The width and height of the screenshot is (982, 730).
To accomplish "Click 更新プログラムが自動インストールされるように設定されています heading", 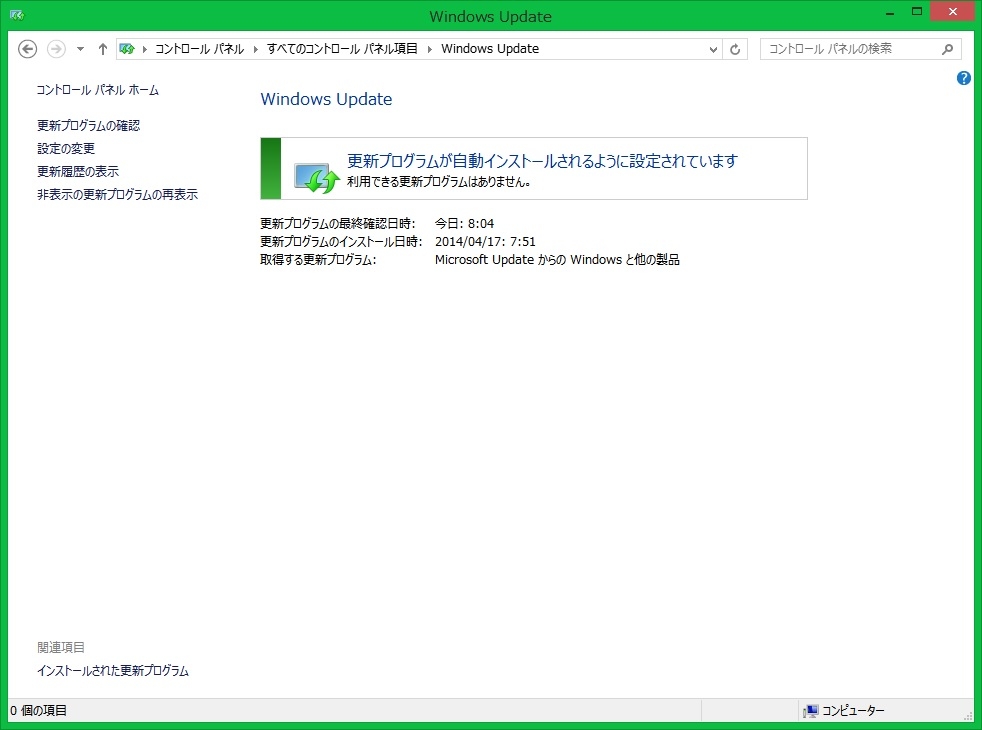I will pos(542,161).
